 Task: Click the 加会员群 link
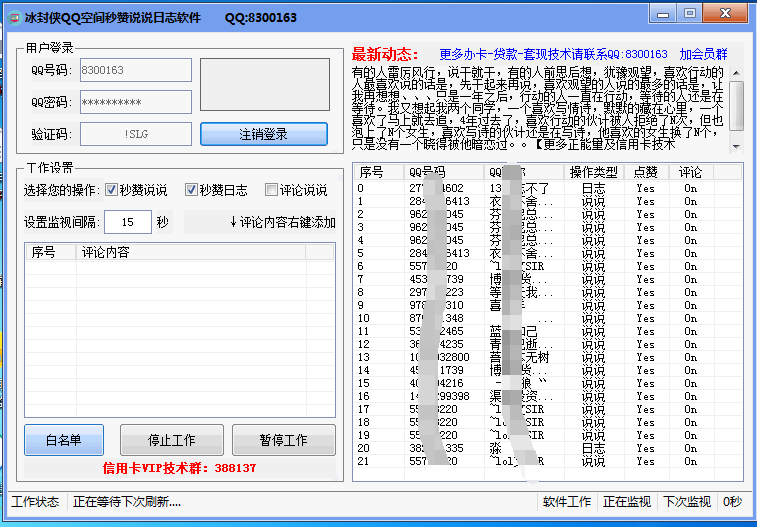click(x=703, y=54)
